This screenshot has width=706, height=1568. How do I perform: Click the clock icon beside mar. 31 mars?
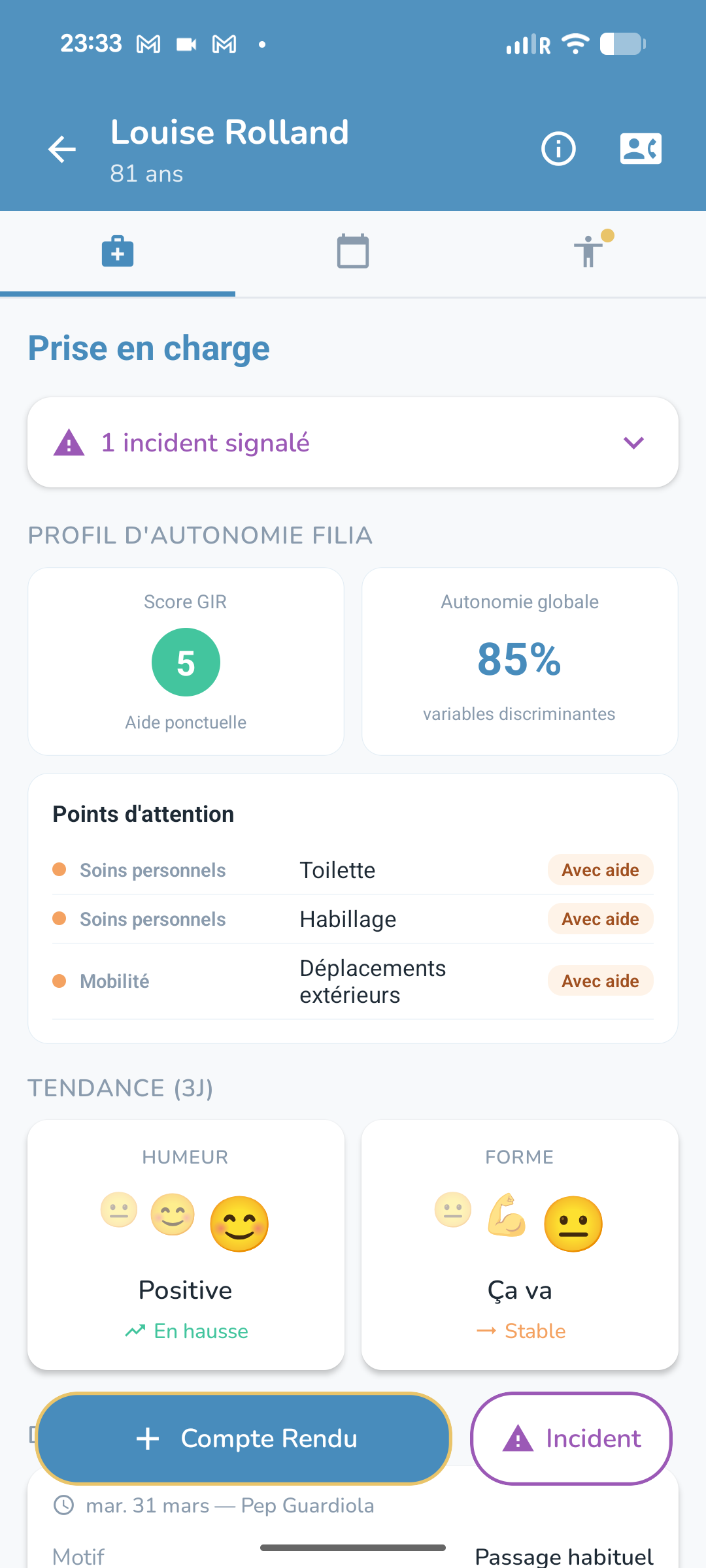click(64, 1505)
